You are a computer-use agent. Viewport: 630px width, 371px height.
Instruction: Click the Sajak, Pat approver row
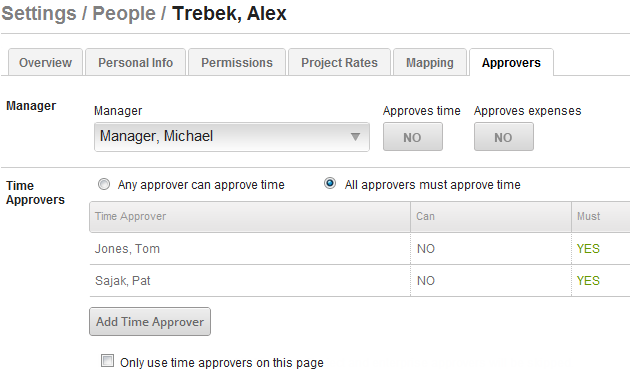pos(360,281)
